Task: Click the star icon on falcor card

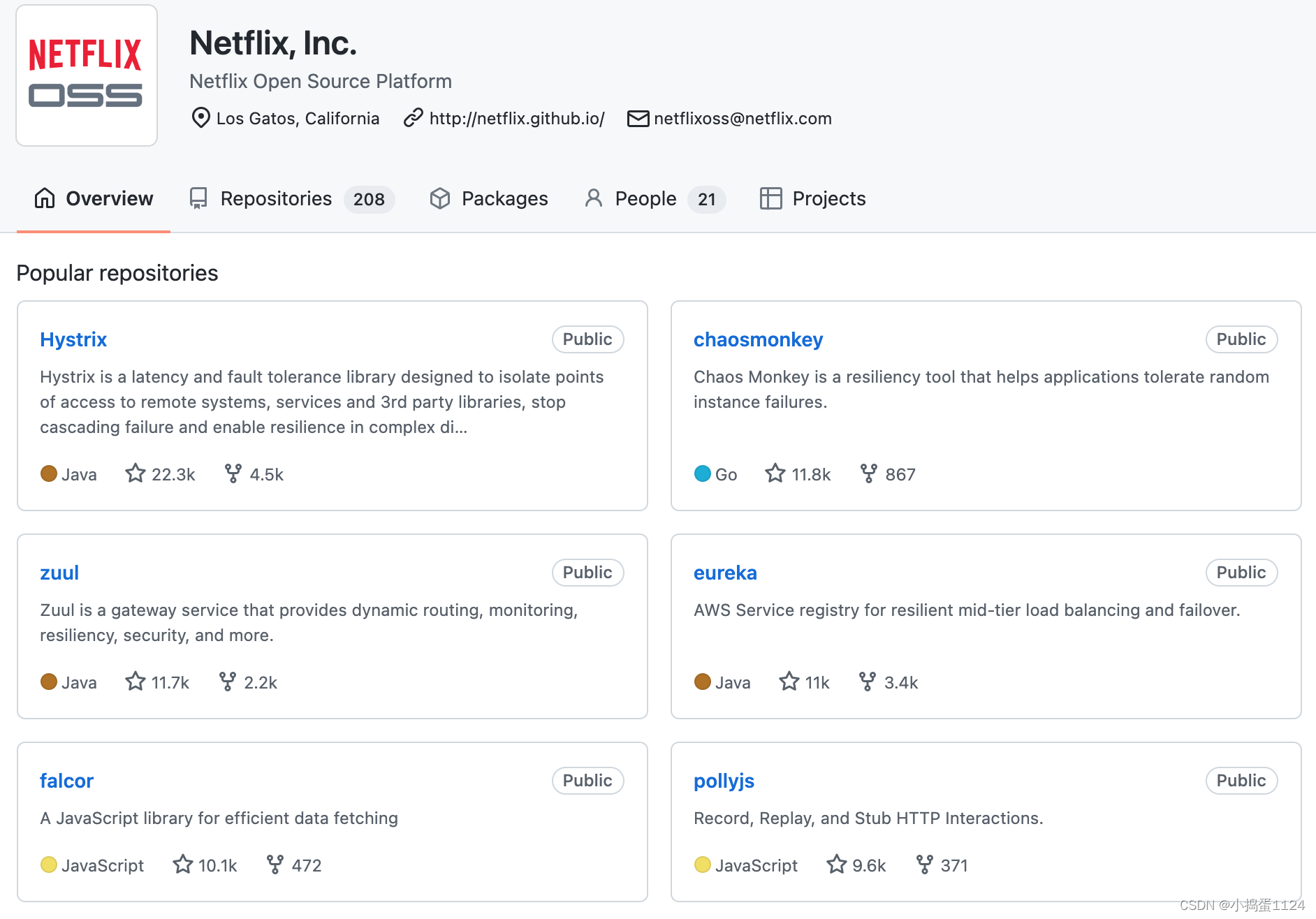Action: point(183,865)
